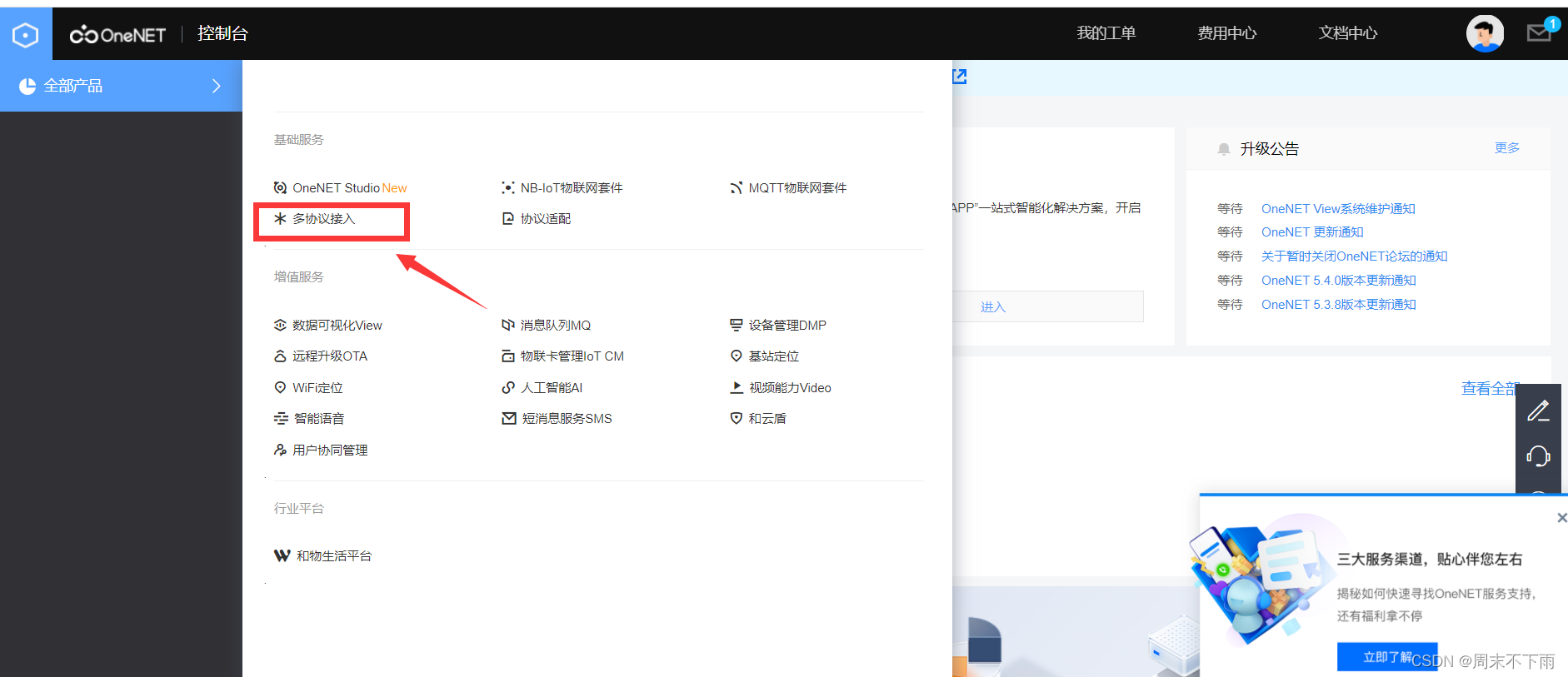Select 远程升级OTA text entry
This screenshot has height=677, width=1568.
click(330, 356)
